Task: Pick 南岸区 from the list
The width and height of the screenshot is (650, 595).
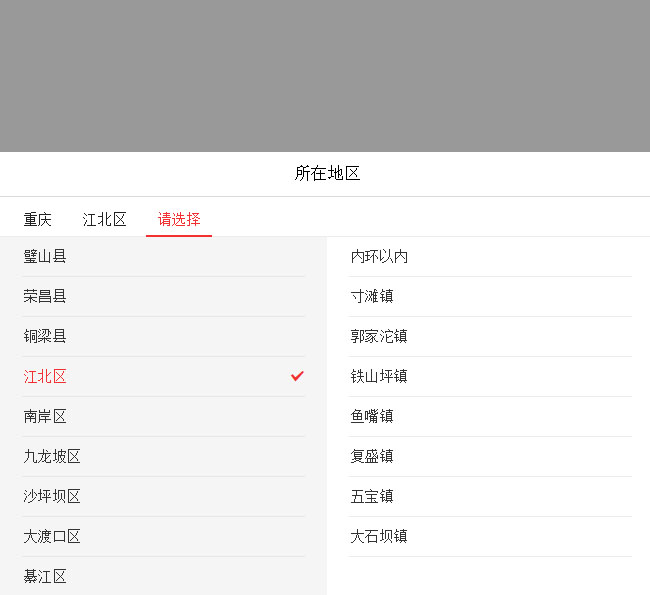Action: [x=46, y=416]
